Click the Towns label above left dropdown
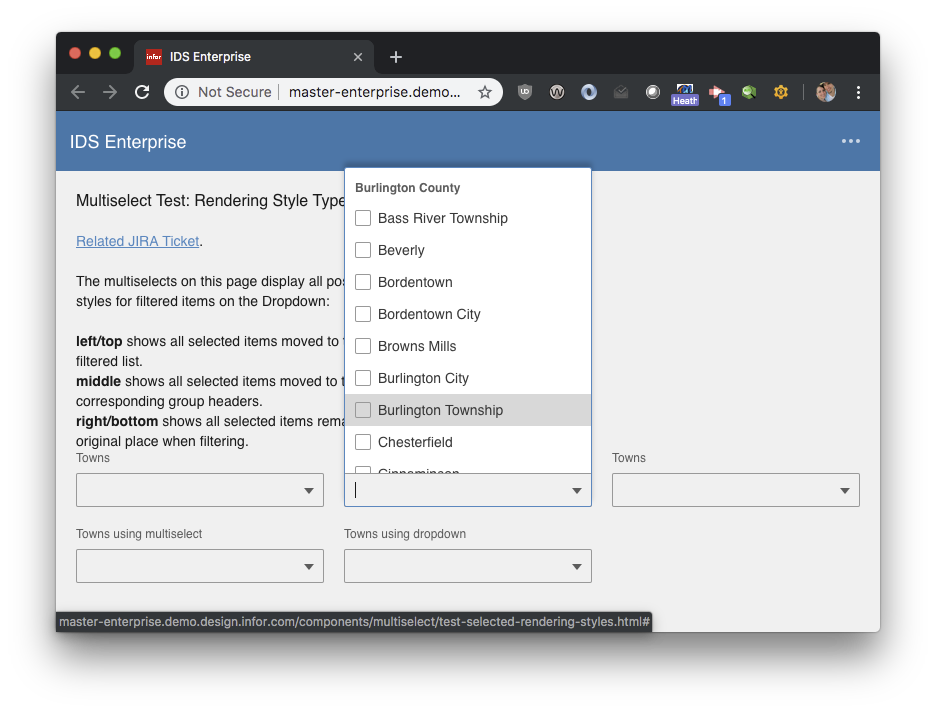The height and width of the screenshot is (712, 936). [x=93, y=458]
